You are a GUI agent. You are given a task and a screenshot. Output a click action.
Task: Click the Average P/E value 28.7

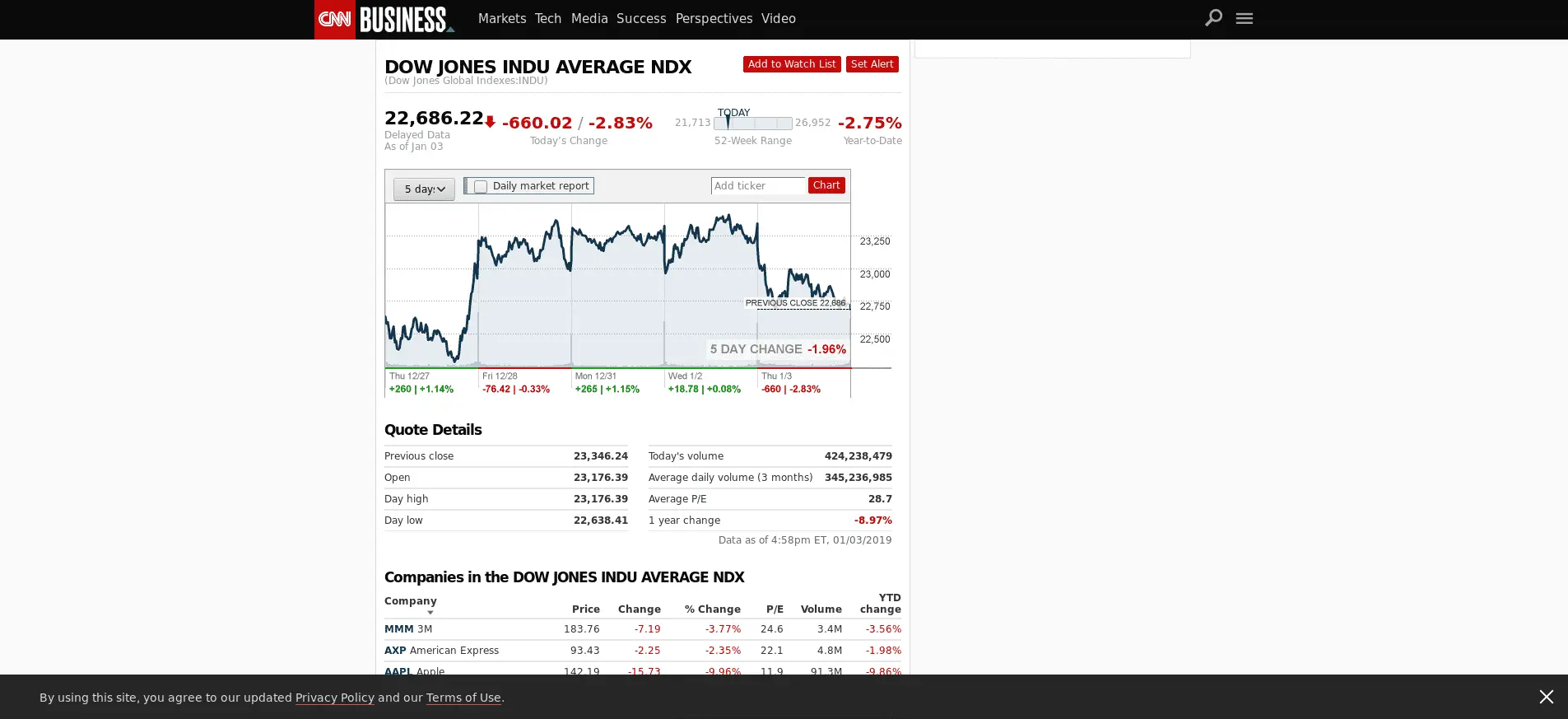880,499
